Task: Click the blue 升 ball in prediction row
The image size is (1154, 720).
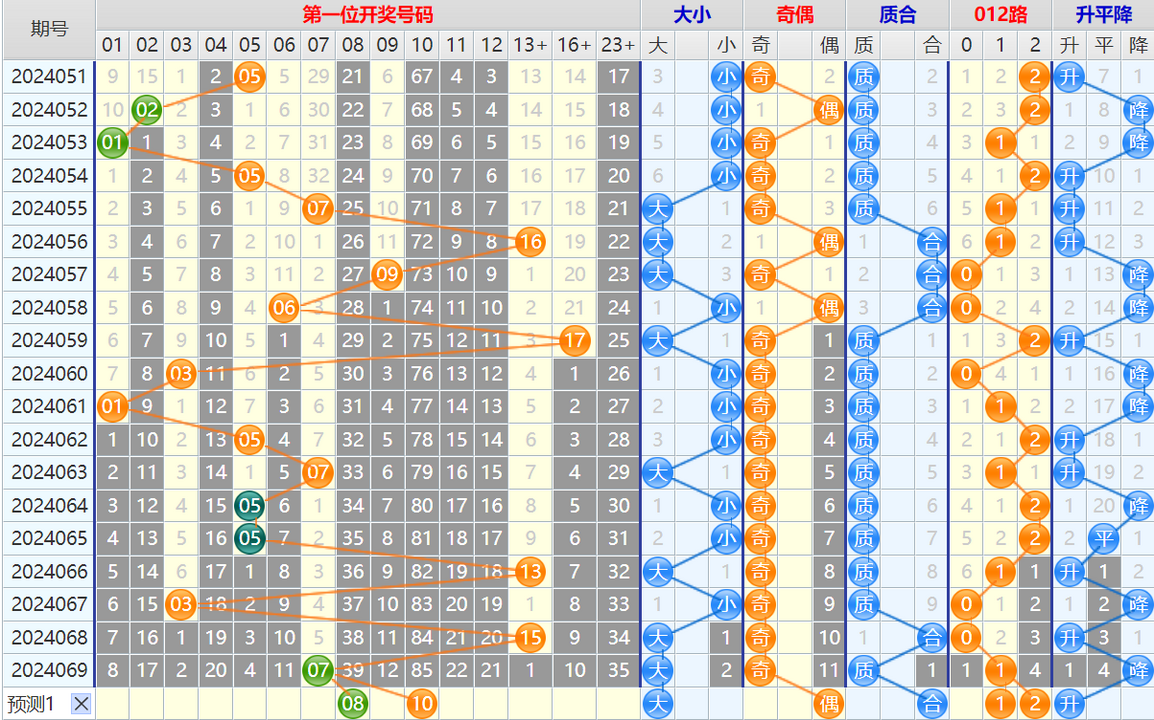Action: [1069, 703]
